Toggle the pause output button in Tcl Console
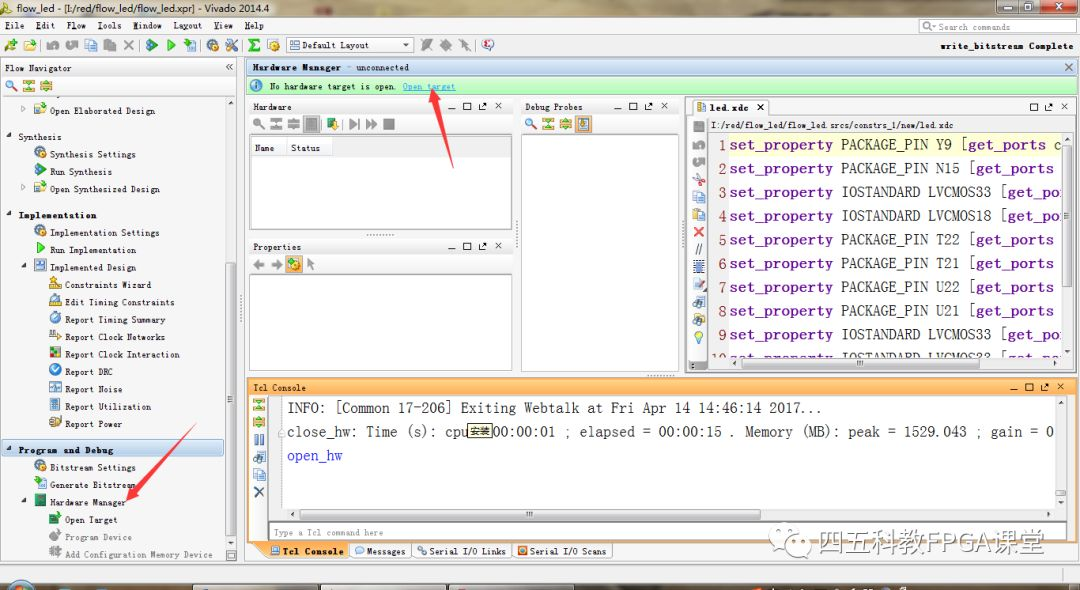The image size is (1080, 590). coord(259,439)
